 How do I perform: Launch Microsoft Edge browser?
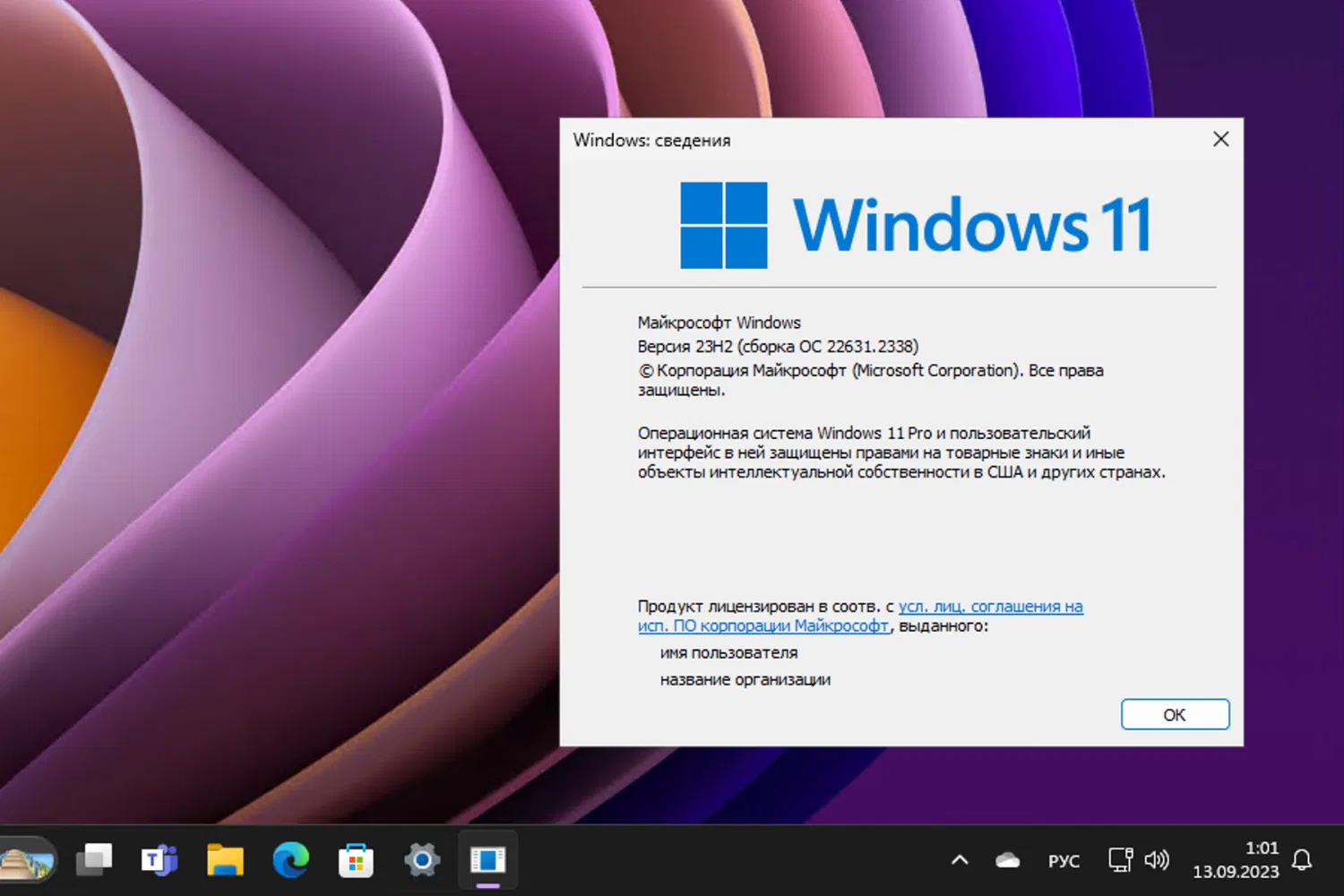coord(289,860)
